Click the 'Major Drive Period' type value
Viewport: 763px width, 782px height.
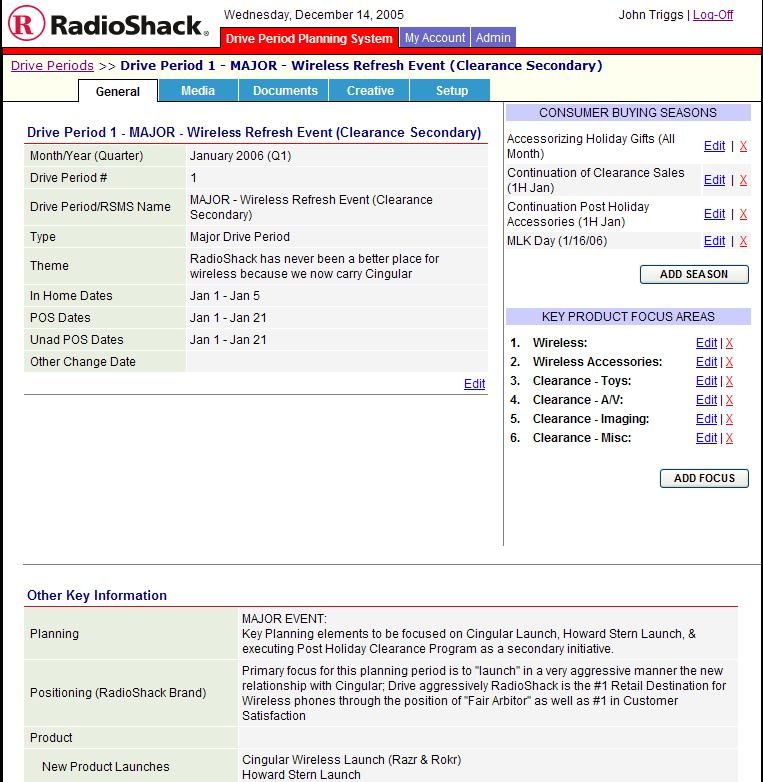[x=239, y=236]
